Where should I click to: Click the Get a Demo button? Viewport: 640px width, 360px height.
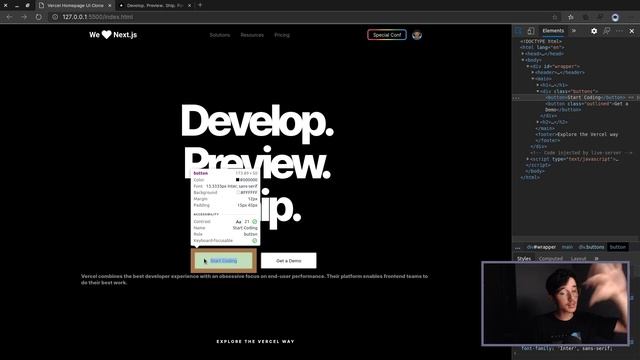click(289, 260)
